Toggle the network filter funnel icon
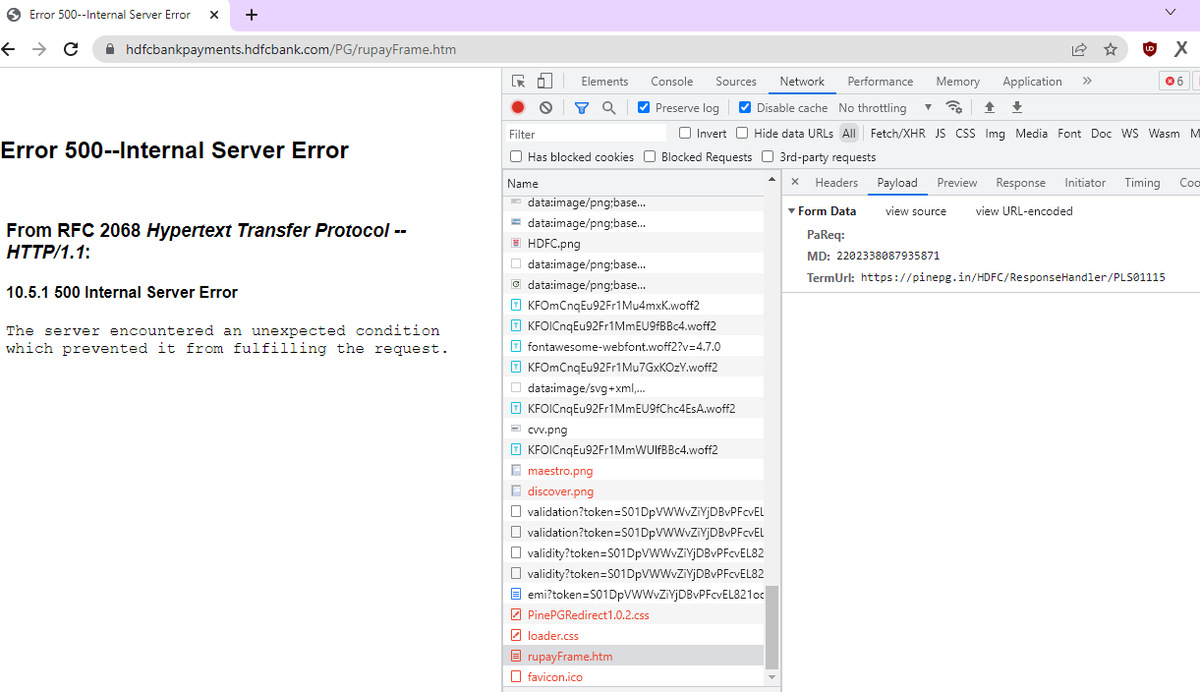This screenshot has height=692, width=1200. [x=582, y=107]
